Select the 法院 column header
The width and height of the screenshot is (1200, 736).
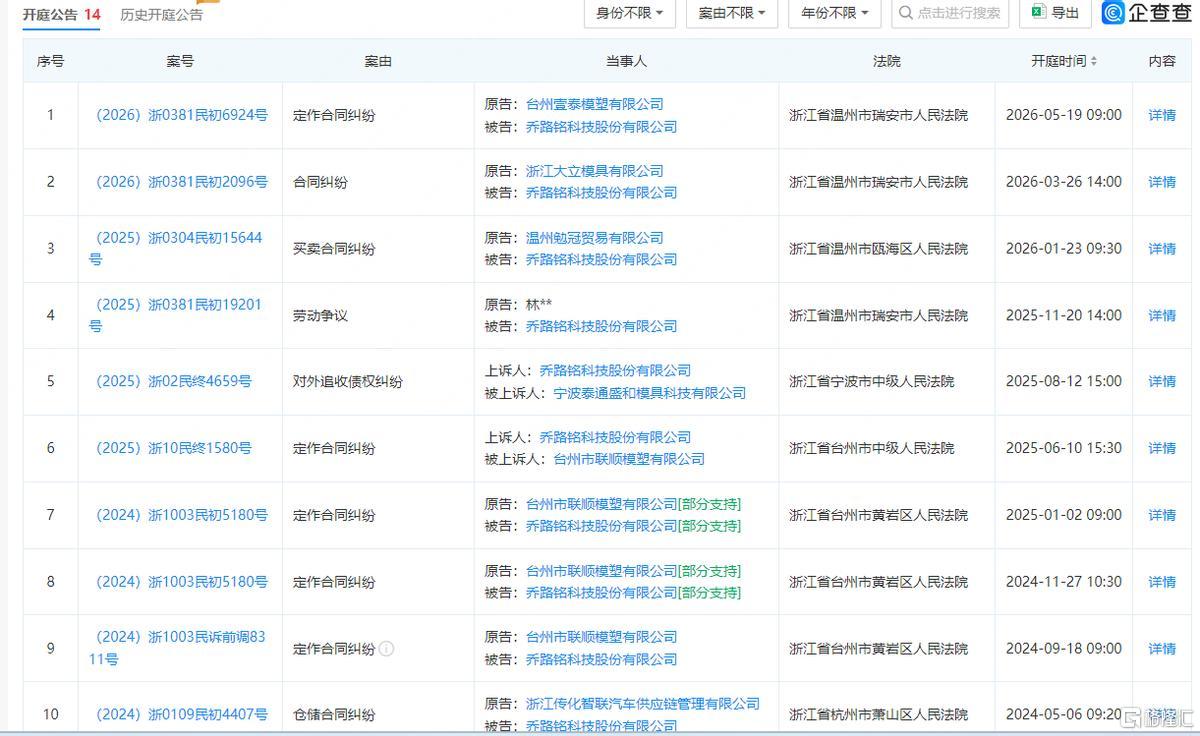(886, 61)
